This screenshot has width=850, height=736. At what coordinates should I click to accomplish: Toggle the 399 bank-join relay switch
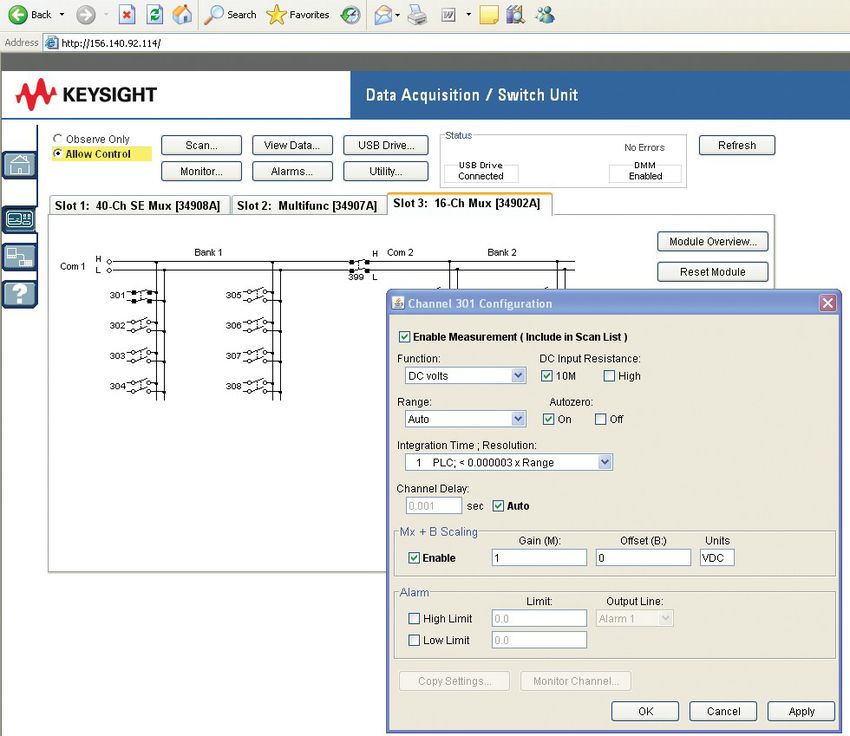359,266
